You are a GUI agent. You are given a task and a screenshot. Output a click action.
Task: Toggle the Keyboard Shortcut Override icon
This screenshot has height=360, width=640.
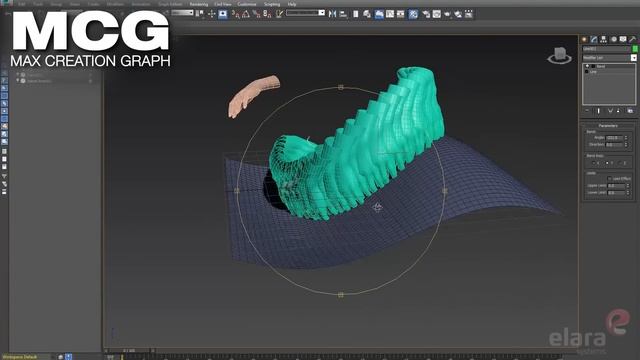(x=222, y=14)
